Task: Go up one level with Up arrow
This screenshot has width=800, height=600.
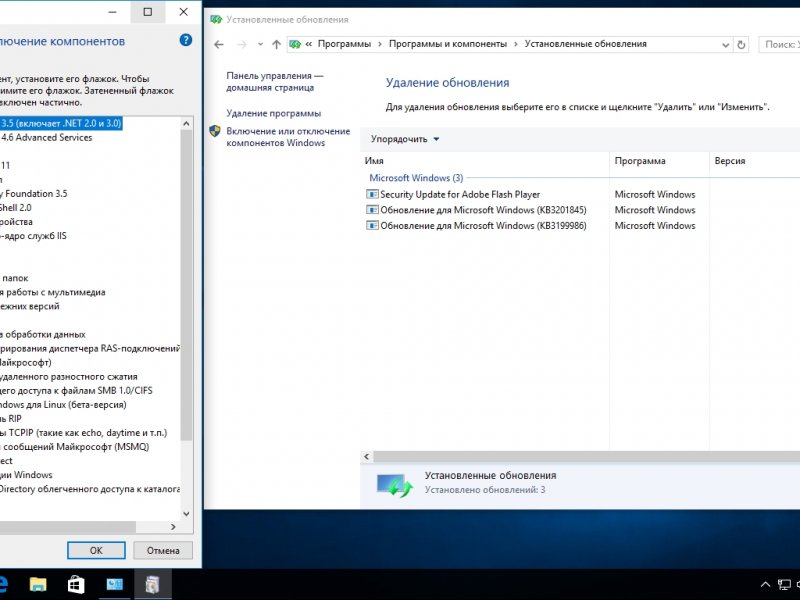Action: pyautogui.click(x=277, y=44)
